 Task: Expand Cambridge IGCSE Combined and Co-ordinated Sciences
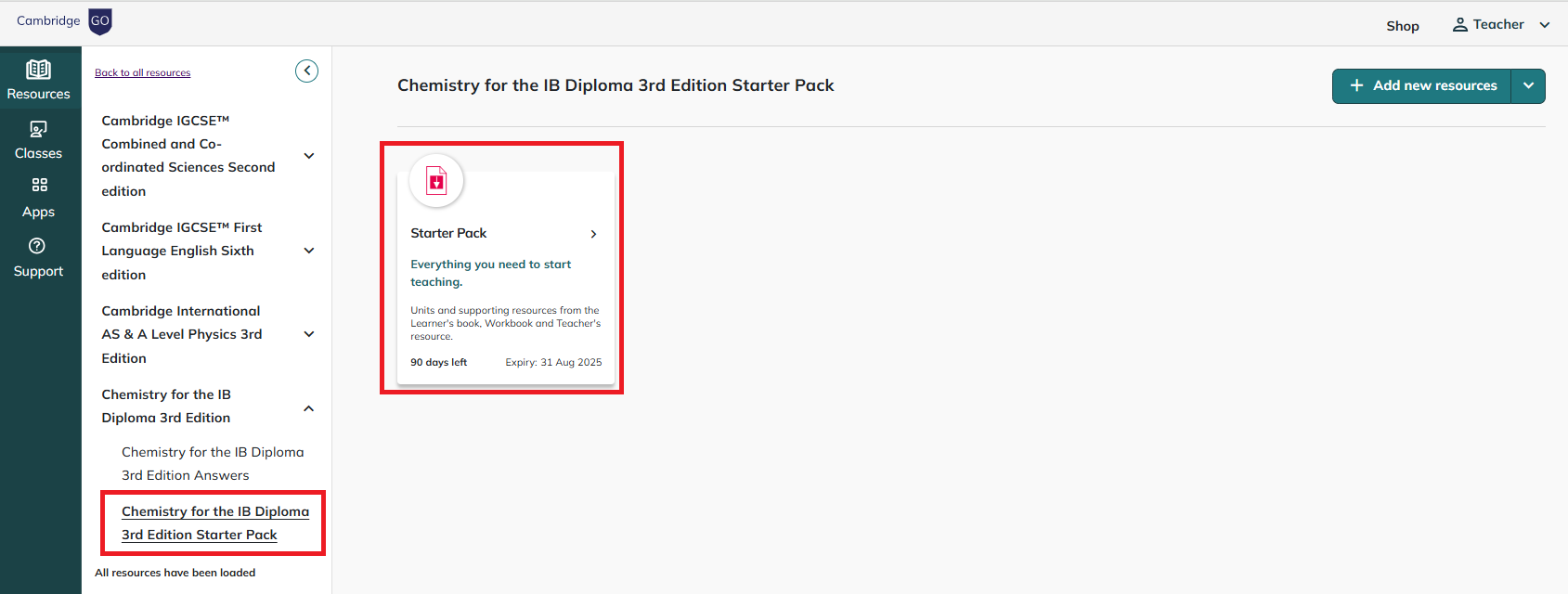click(309, 156)
